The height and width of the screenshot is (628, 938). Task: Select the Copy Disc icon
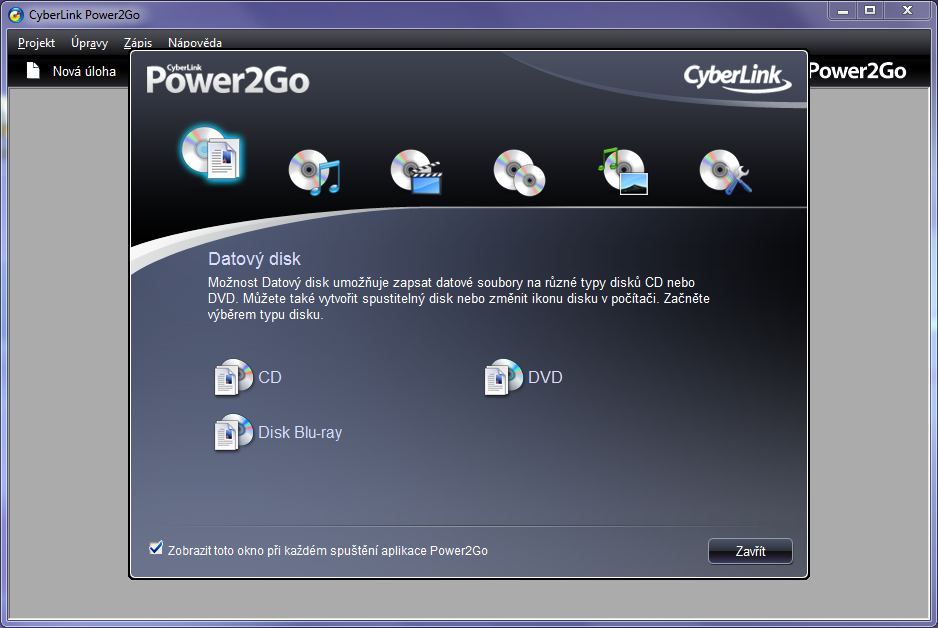pos(519,172)
